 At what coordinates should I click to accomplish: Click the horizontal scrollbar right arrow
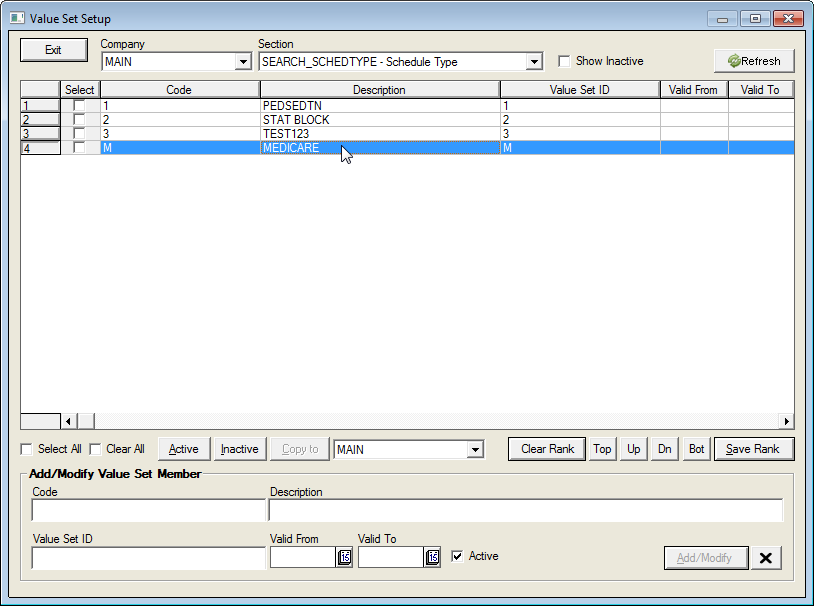click(x=786, y=422)
